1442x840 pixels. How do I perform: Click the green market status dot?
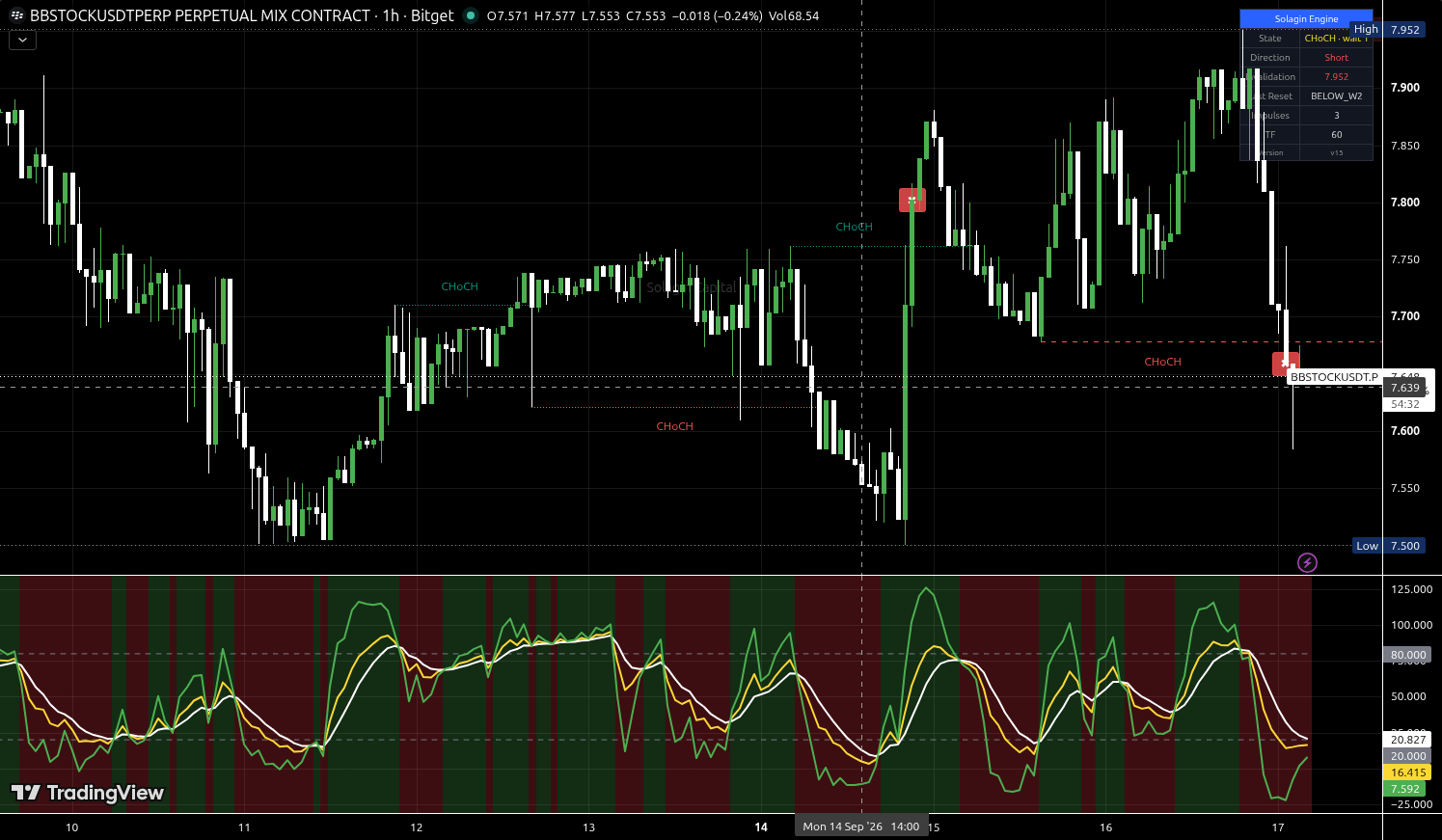pos(471,15)
